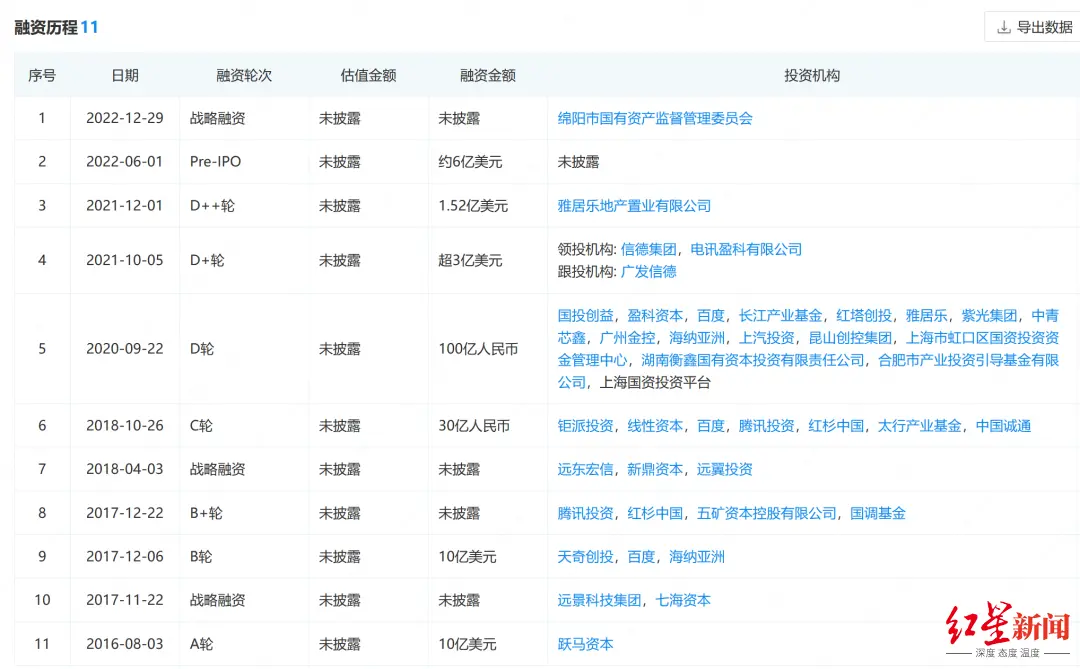Image resolution: width=1080 pixels, height=669 pixels.
Task: Open 七海资本 investor link
Action: pos(683,601)
